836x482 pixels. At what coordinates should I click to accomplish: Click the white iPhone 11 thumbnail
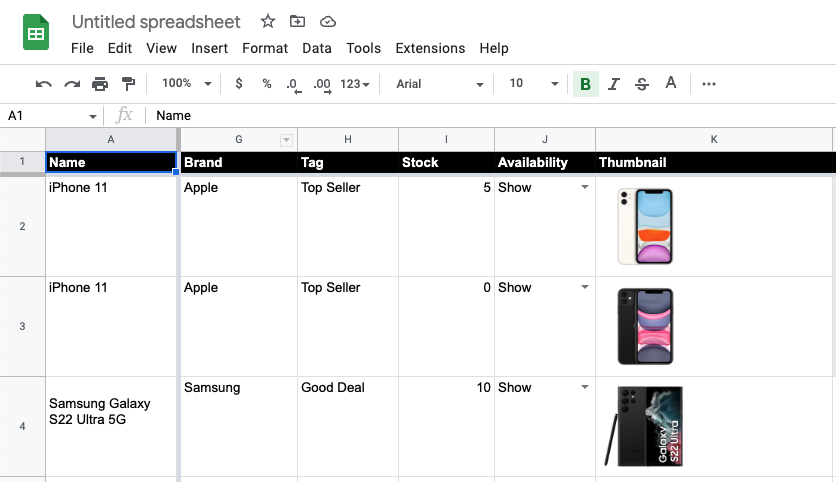(645, 226)
